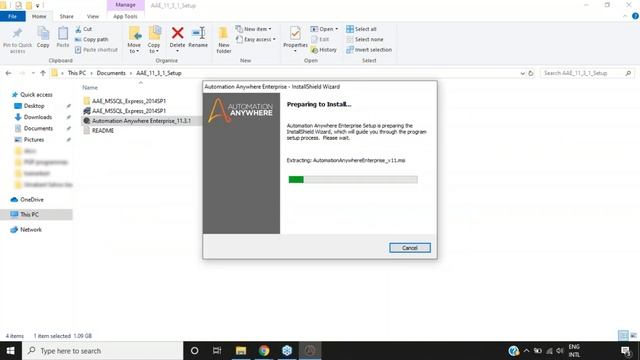Click the Copy ribbon icon
Image resolution: width=640 pixels, height=360 pixels.
click(43, 33)
